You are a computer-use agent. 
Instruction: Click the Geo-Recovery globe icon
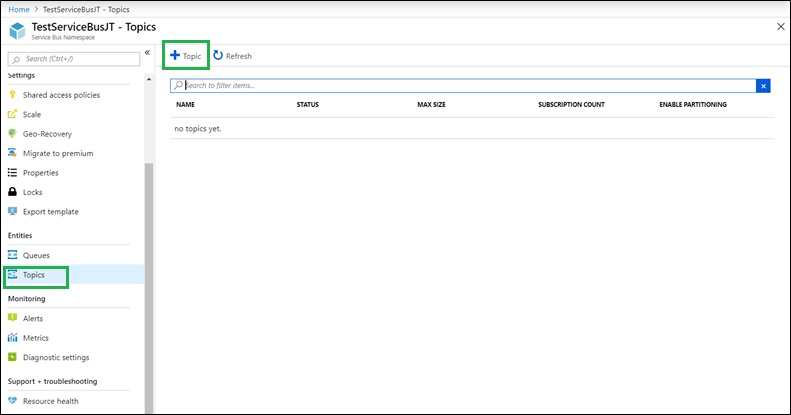click(x=13, y=134)
